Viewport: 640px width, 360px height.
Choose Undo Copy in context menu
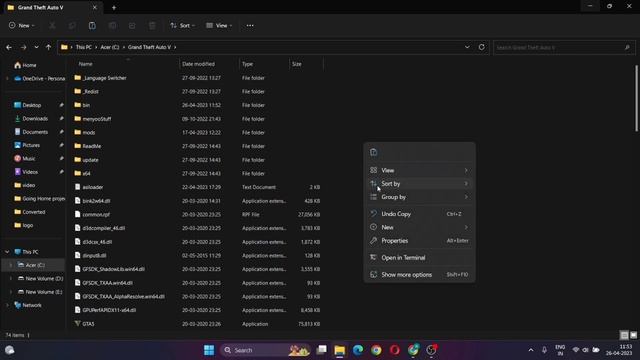point(419,214)
